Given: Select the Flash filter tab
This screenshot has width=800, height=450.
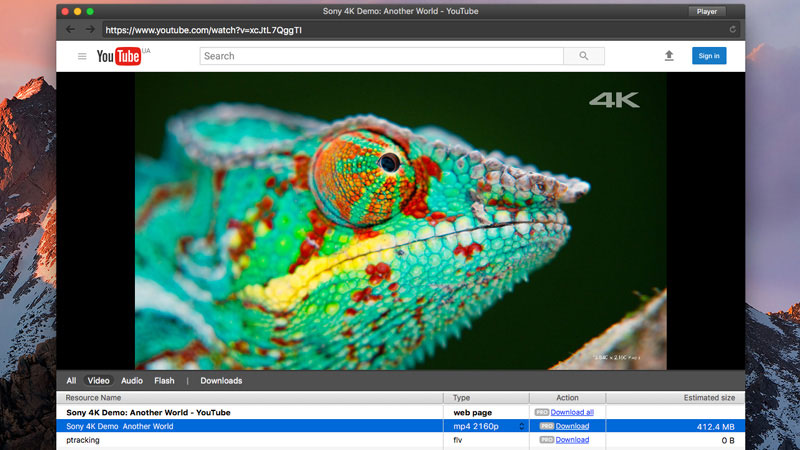Looking at the screenshot, I should point(164,381).
